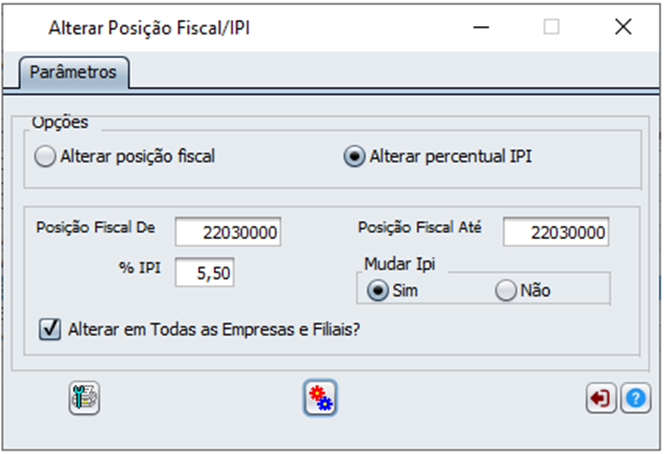Close the Alterar Posição Fiscal/IPI window

tap(623, 27)
